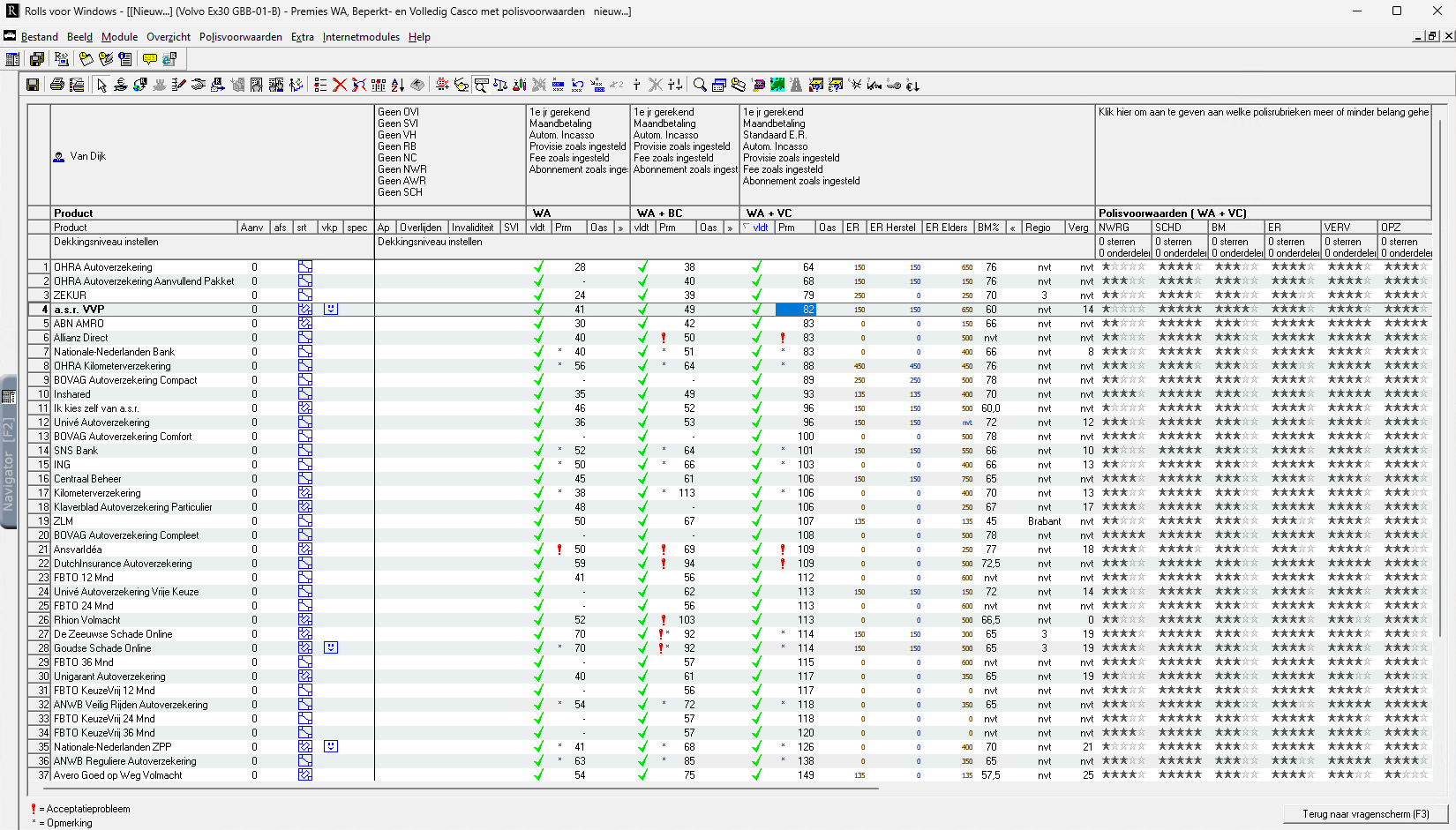The image size is (1456, 830).
Task: Click the grey key icon numbered 8
Action: pyautogui.click(x=894, y=85)
